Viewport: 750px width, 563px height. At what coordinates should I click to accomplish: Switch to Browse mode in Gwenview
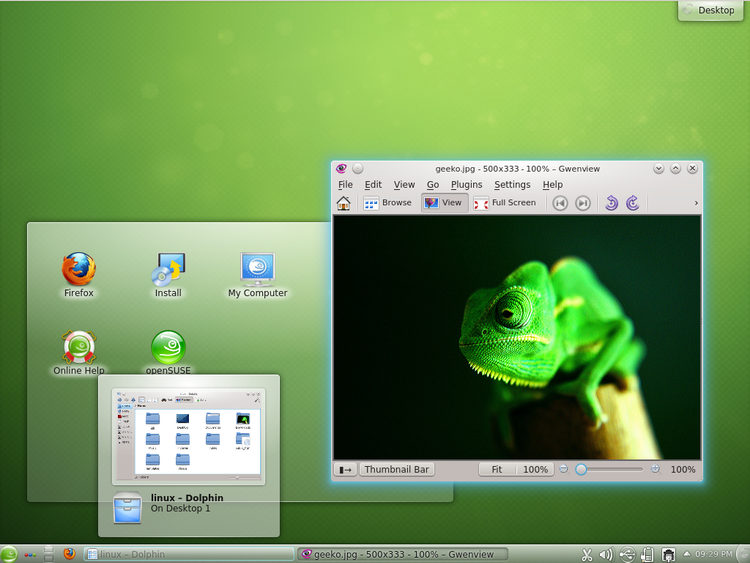pyautogui.click(x=387, y=203)
